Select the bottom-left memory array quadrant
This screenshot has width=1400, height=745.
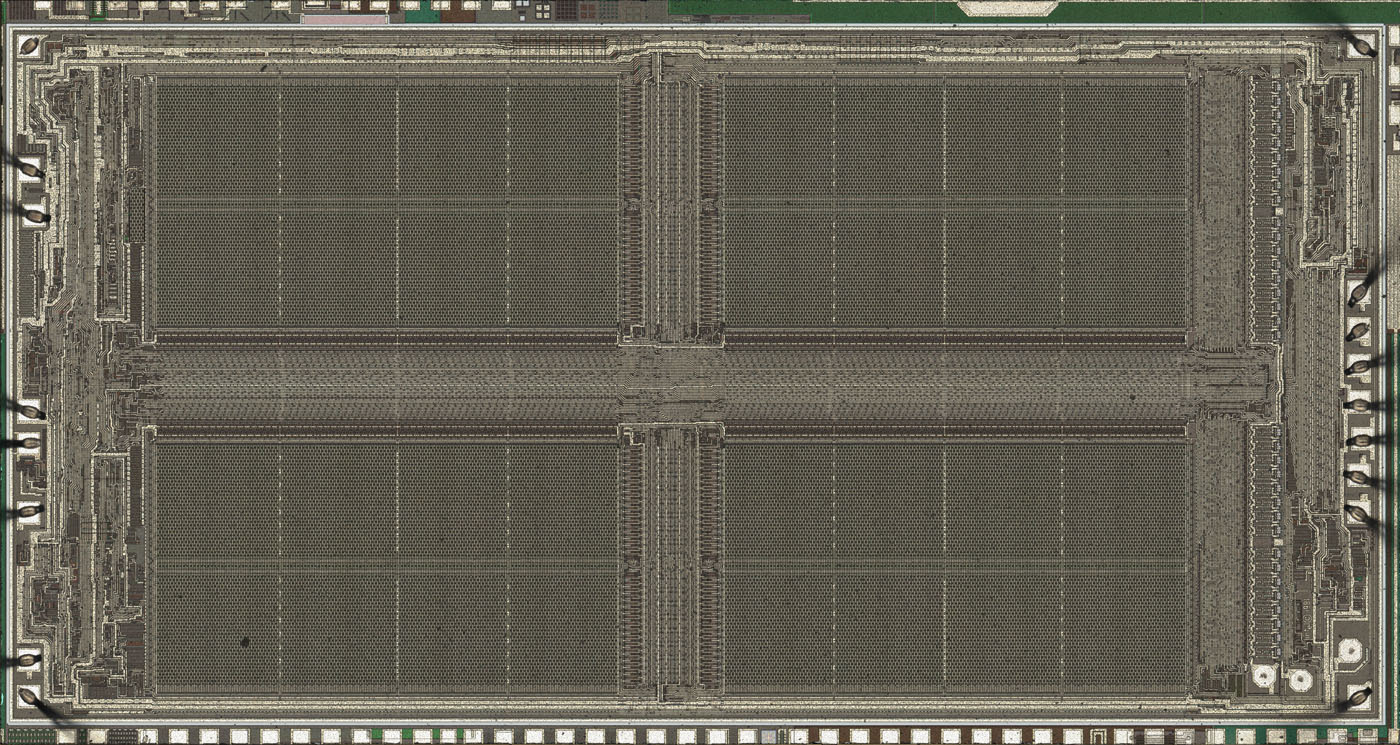click(x=386, y=566)
